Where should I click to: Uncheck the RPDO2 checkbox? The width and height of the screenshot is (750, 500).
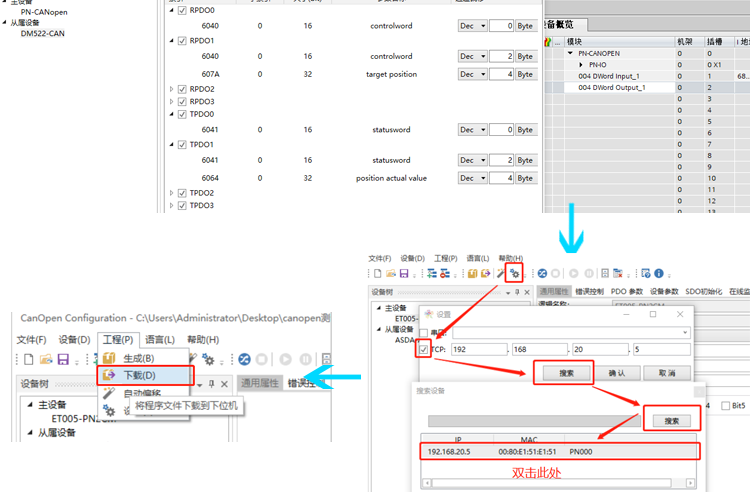[182, 89]
